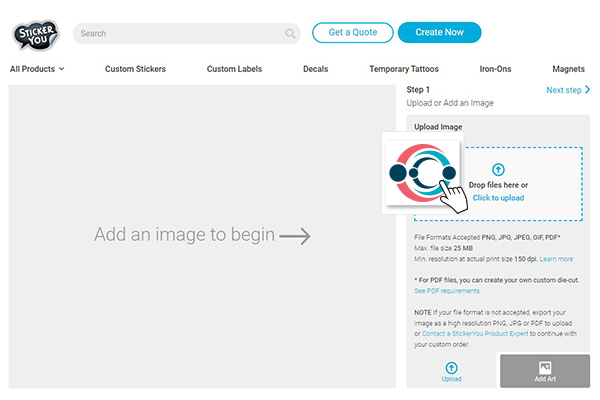The width and height of the screenshot is (600, 400).
Task: Click the sample logo preview image
Action: coord(422,172)
